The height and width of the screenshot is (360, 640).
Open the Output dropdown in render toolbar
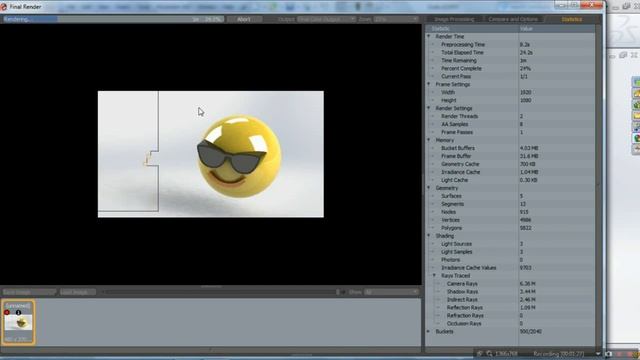(x=326, y=19)
